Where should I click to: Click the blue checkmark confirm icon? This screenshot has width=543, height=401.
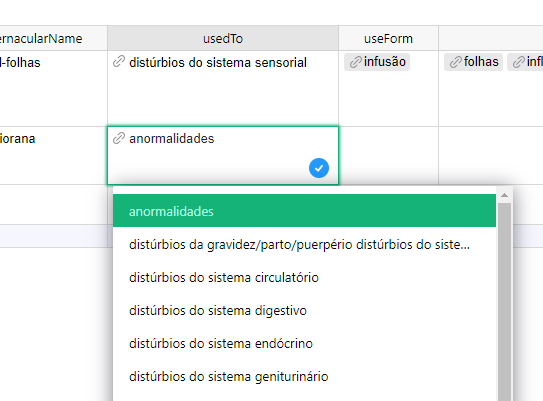(319, 168)
